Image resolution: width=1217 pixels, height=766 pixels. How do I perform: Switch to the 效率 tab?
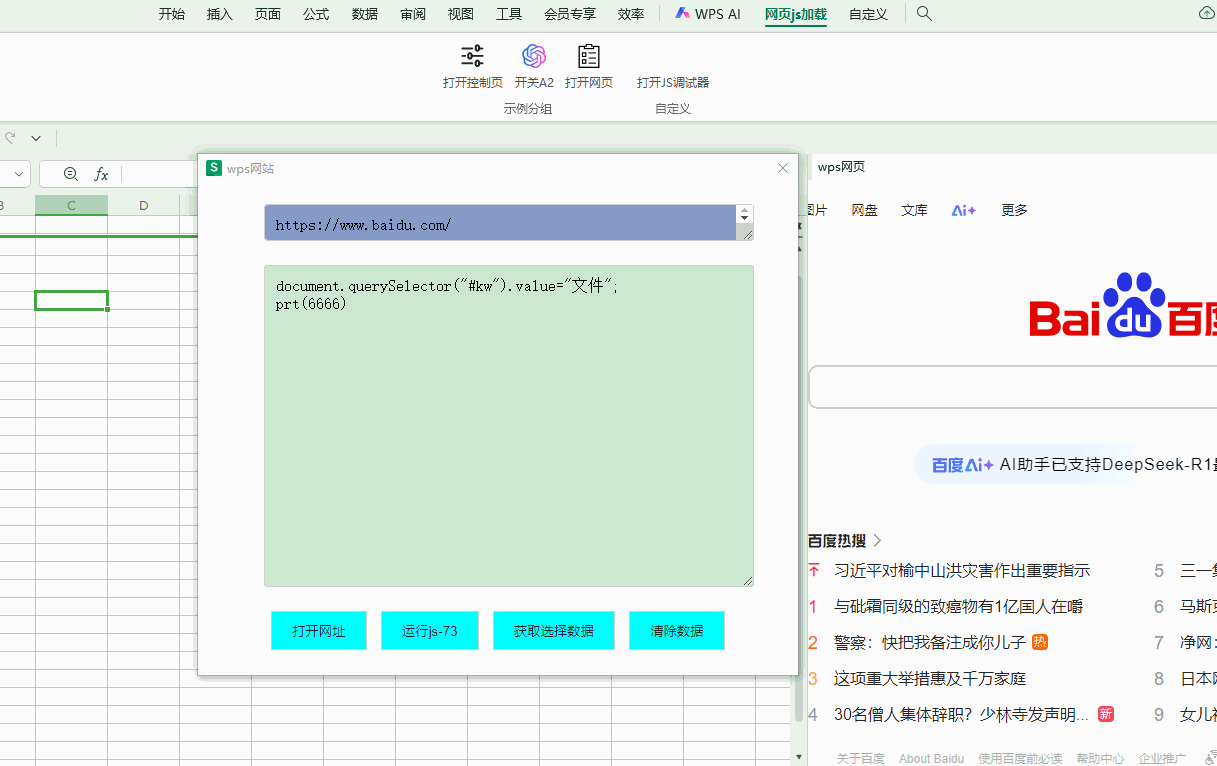[631, 14]
